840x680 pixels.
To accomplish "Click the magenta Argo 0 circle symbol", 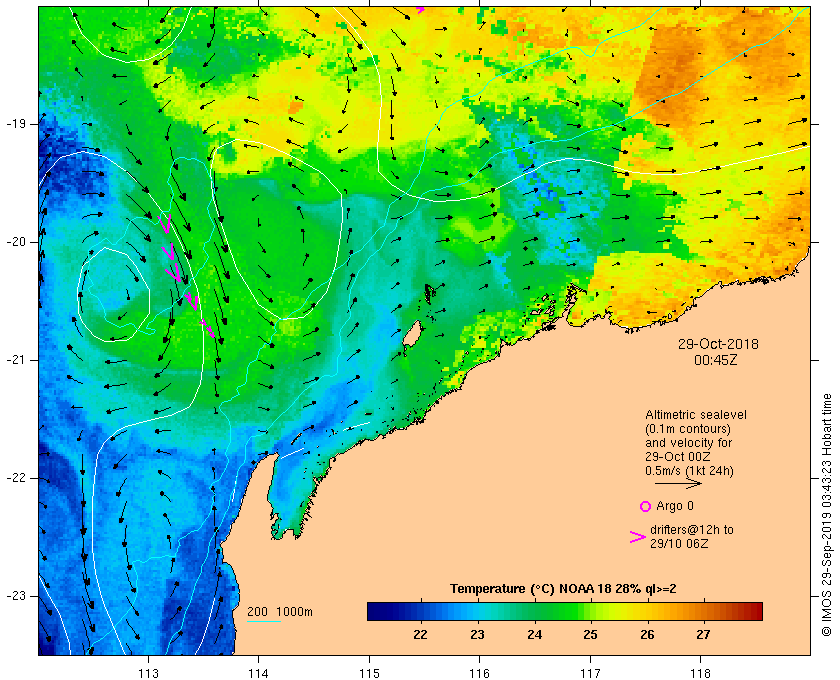I will [x=646, y=506].
